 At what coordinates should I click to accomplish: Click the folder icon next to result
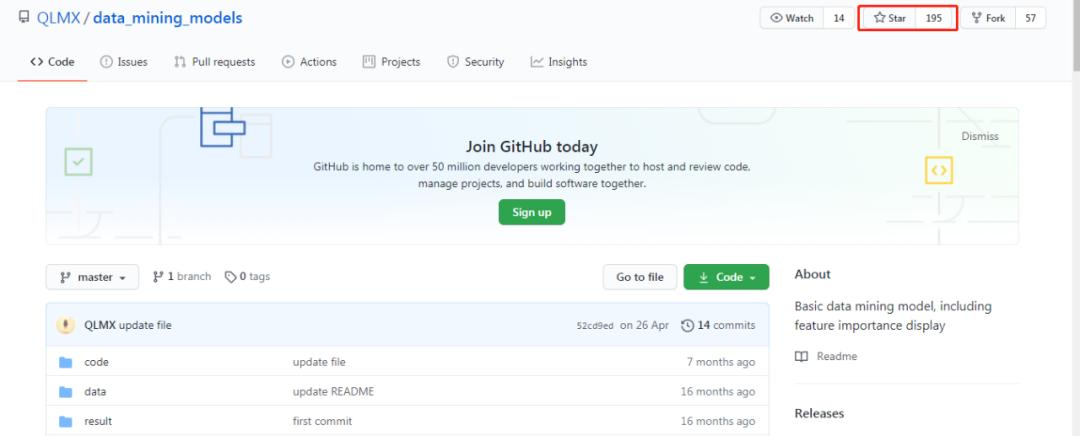(66, 422)
